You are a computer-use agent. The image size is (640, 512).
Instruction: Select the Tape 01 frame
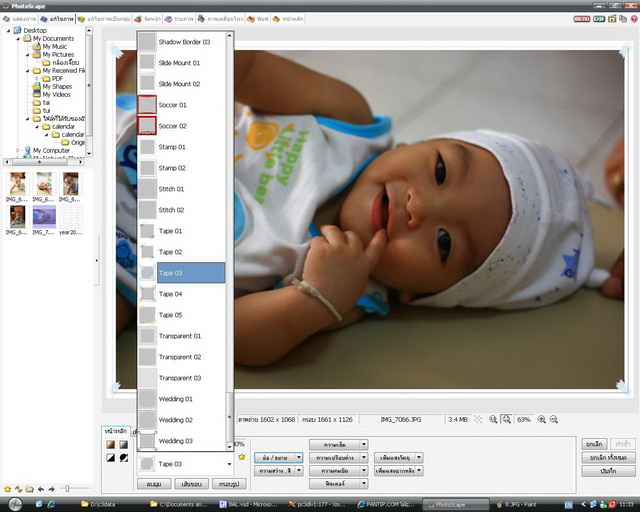(x=182, y=231)
